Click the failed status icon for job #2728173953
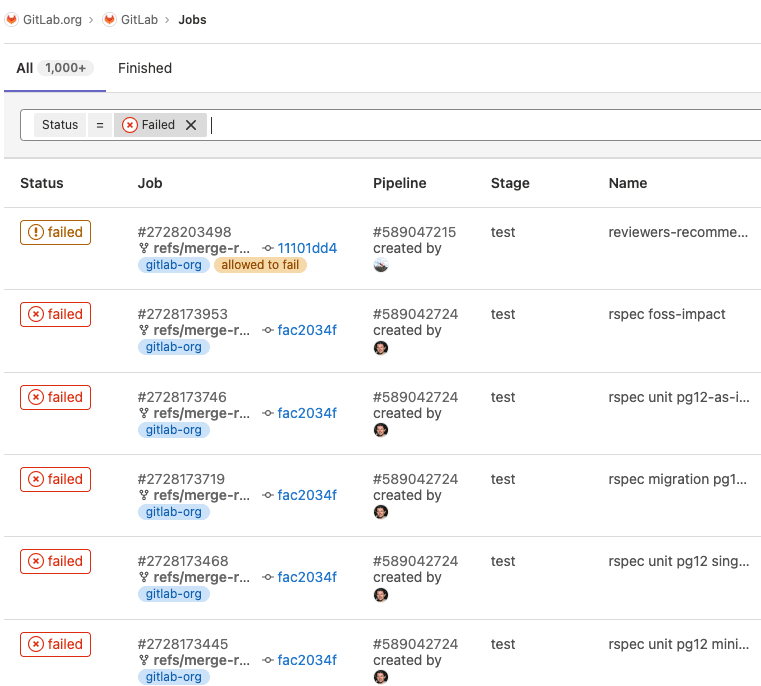The width and height of the screenshot is (761, 686). (35, 314)
